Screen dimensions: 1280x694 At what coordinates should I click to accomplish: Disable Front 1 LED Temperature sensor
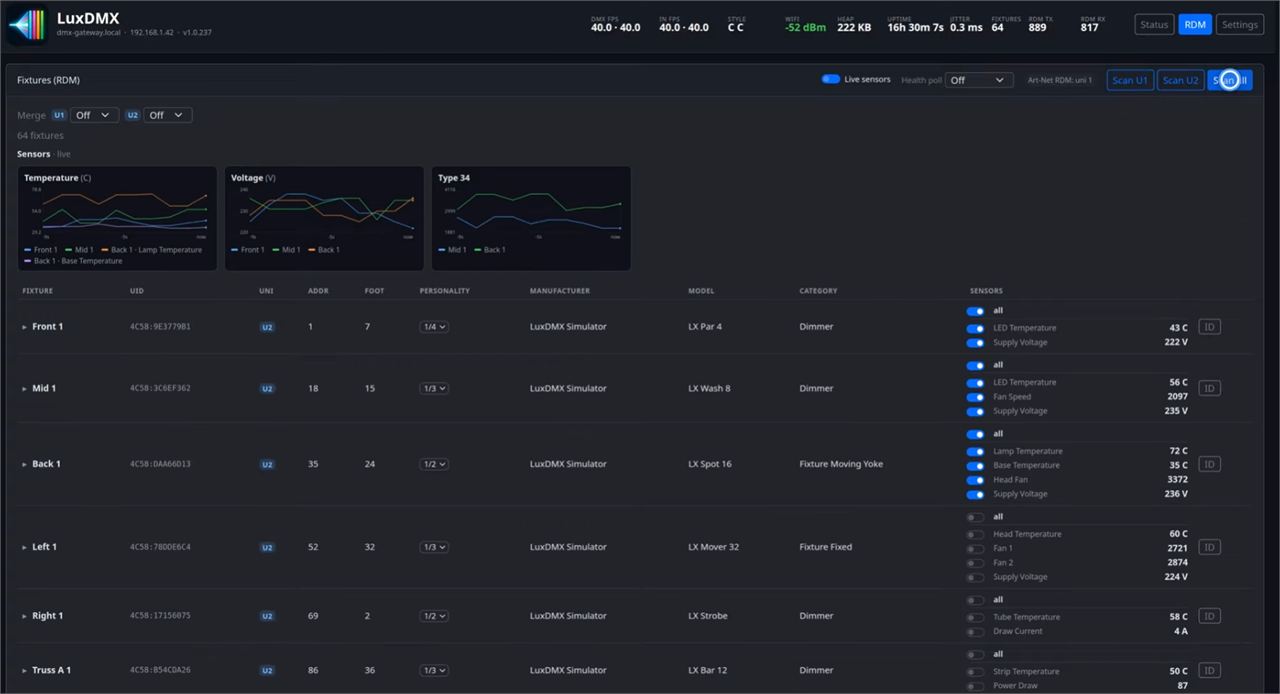click(x=975, y=328)
